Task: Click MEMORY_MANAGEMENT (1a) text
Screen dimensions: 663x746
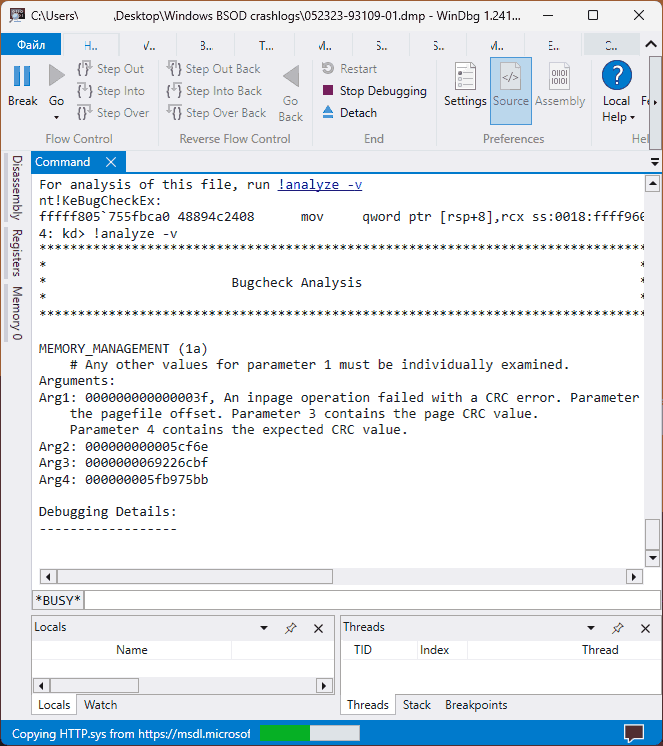Action: (x=123, y=349)
